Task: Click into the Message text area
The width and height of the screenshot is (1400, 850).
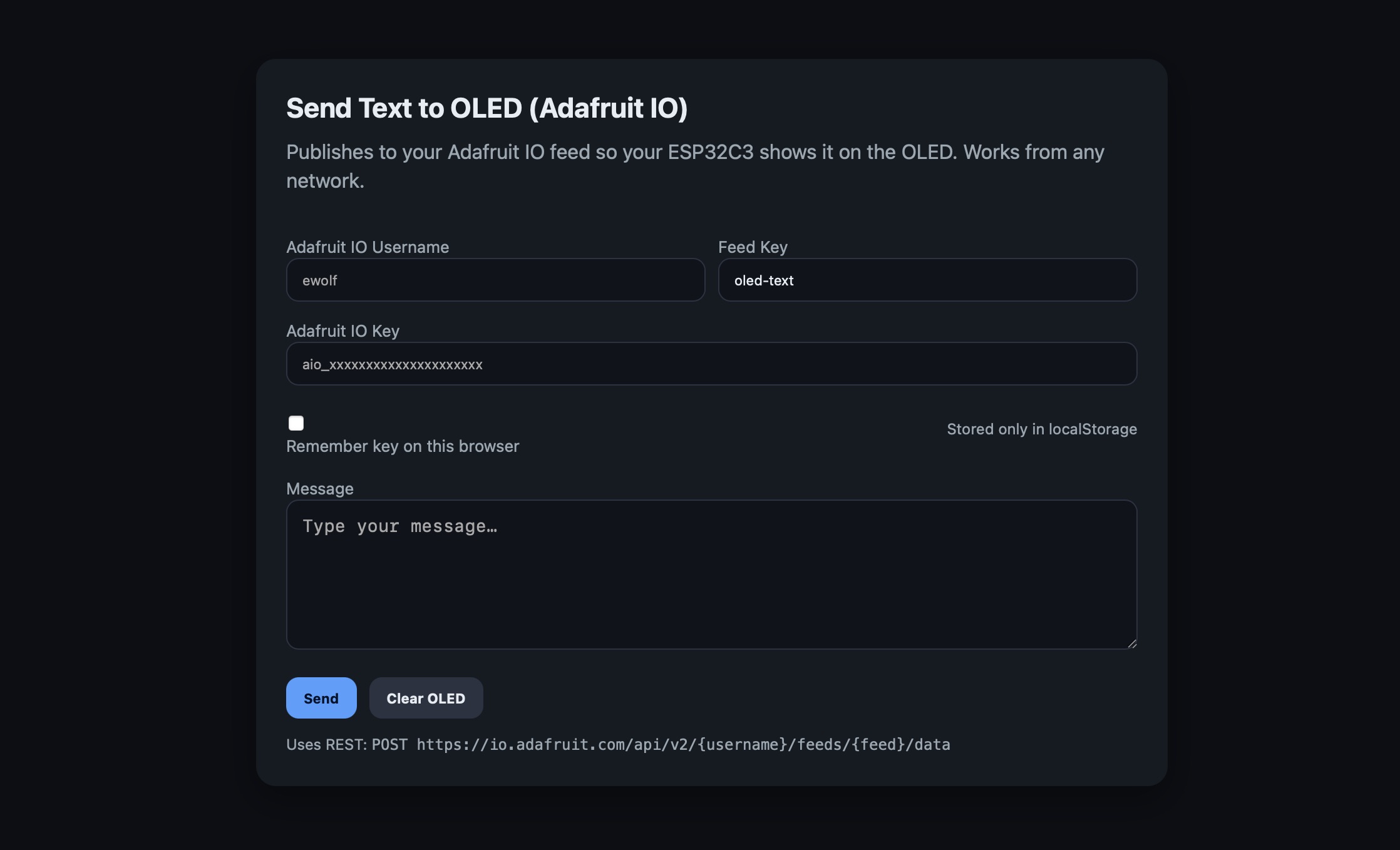Action: (711, 575)
